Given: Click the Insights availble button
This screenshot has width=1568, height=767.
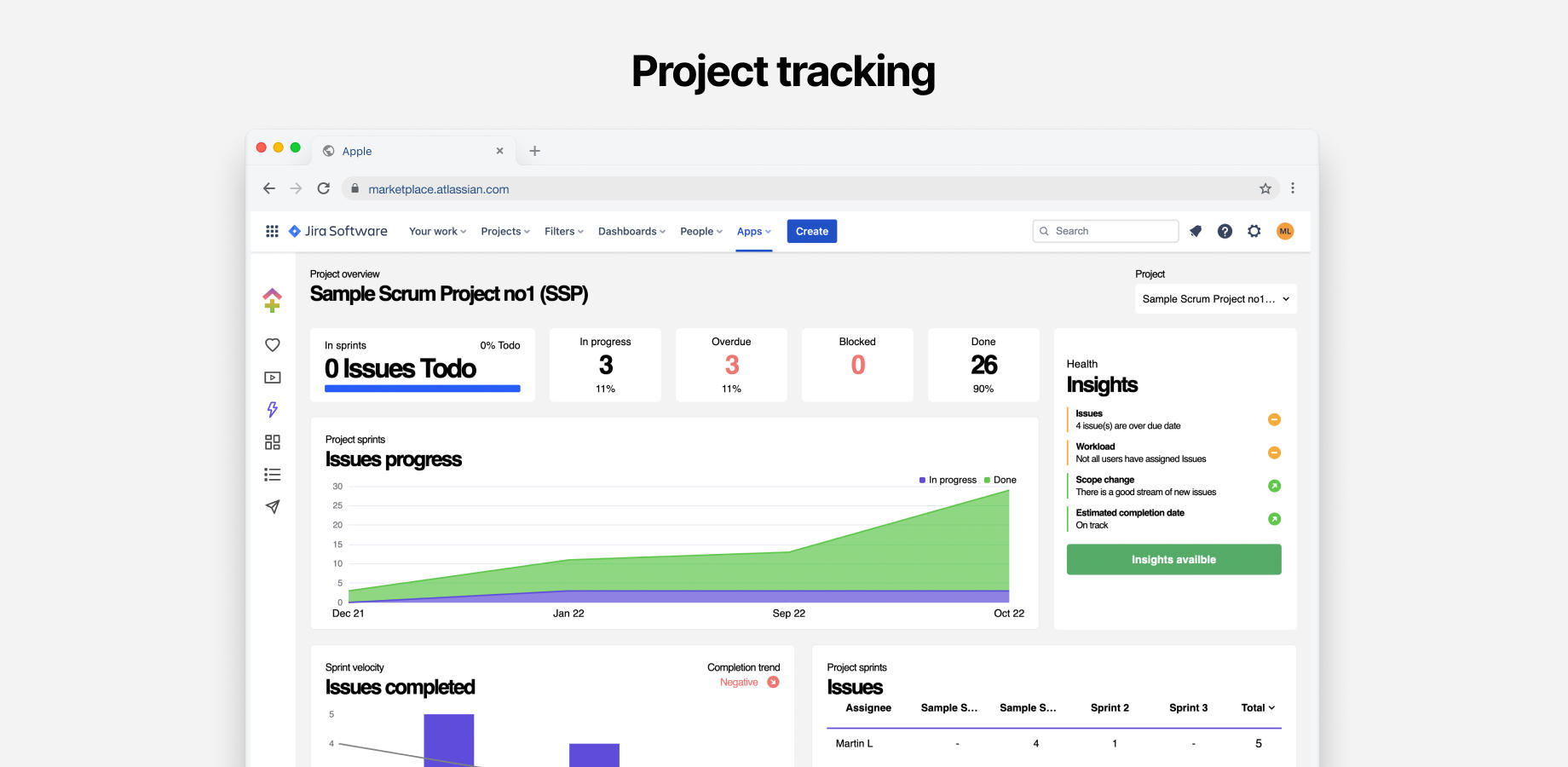Looking at the screenshot, I should click(x=1173, y=559).
